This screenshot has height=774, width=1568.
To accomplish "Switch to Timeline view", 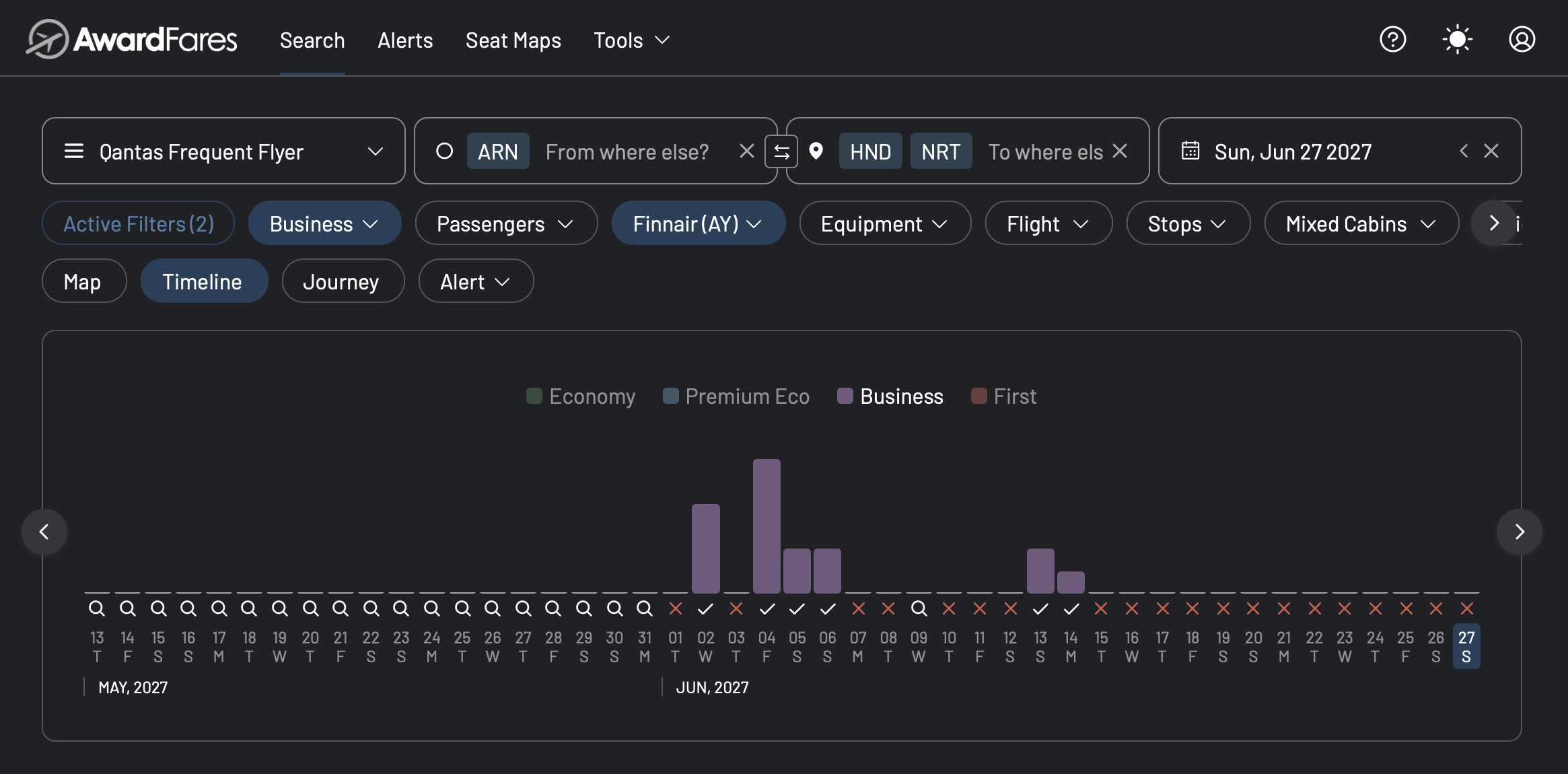I will (x=204, y=281).
